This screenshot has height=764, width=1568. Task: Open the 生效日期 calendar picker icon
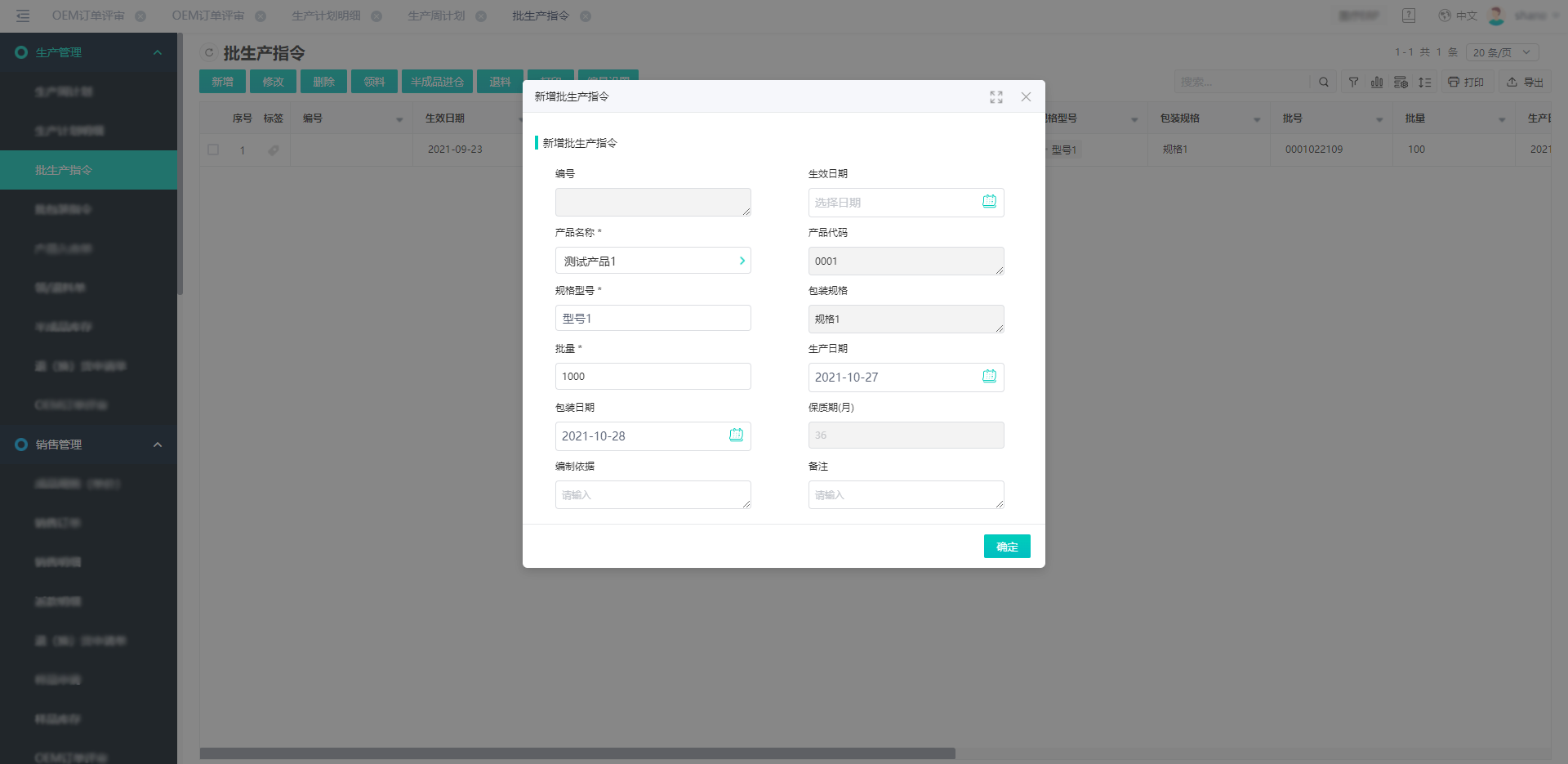[x=989, y=202]
